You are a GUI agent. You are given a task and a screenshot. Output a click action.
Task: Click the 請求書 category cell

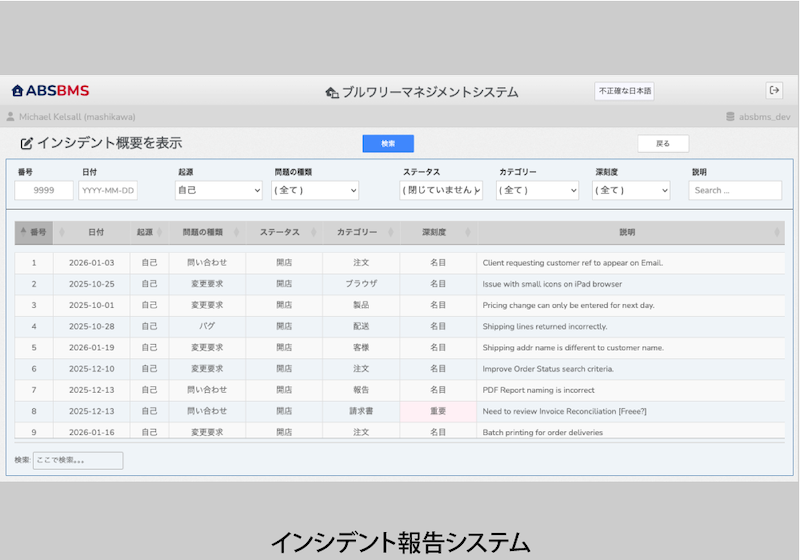(x=361, y=411)
